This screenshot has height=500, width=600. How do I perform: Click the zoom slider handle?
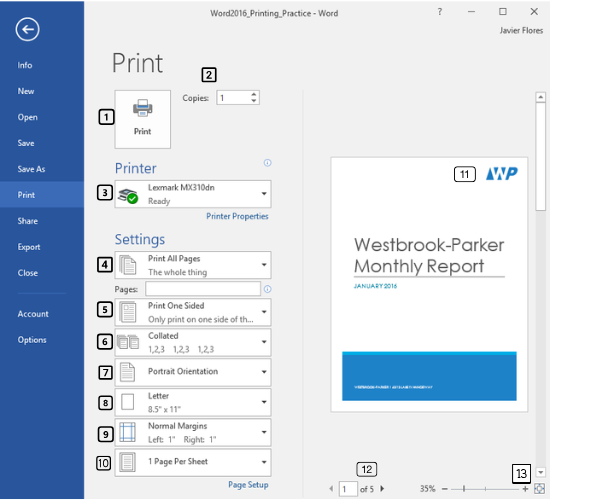point(464,489)
